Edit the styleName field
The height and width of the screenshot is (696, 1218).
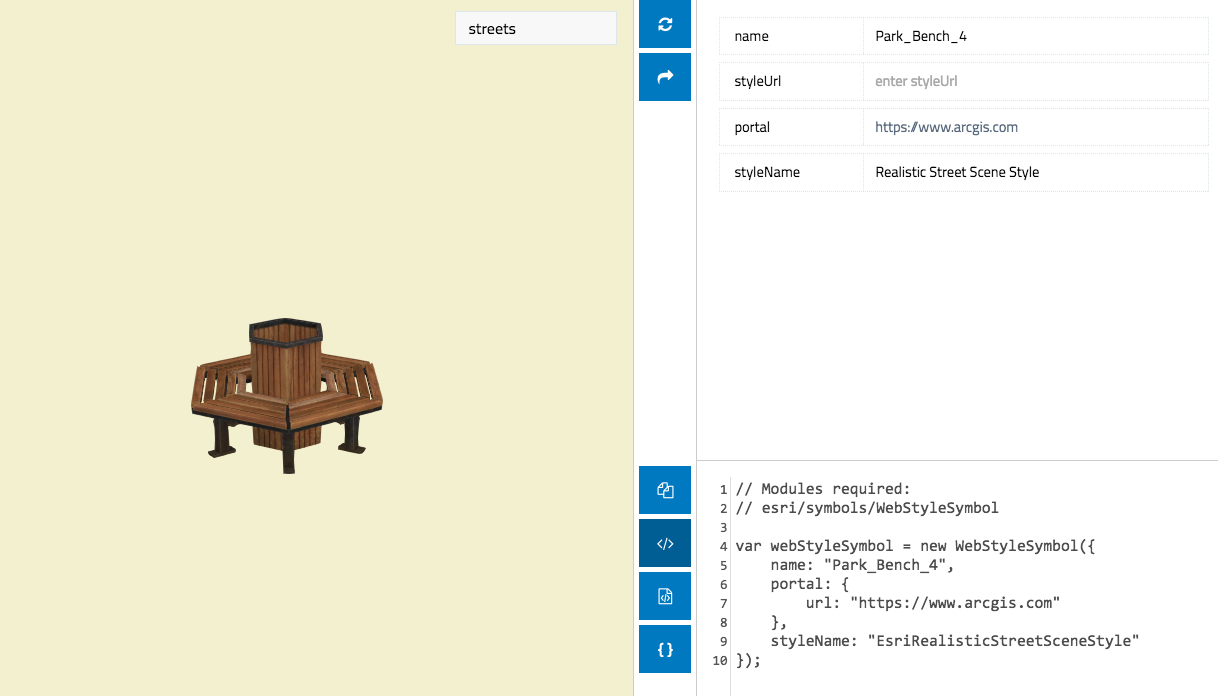(x=1036, y=172)
